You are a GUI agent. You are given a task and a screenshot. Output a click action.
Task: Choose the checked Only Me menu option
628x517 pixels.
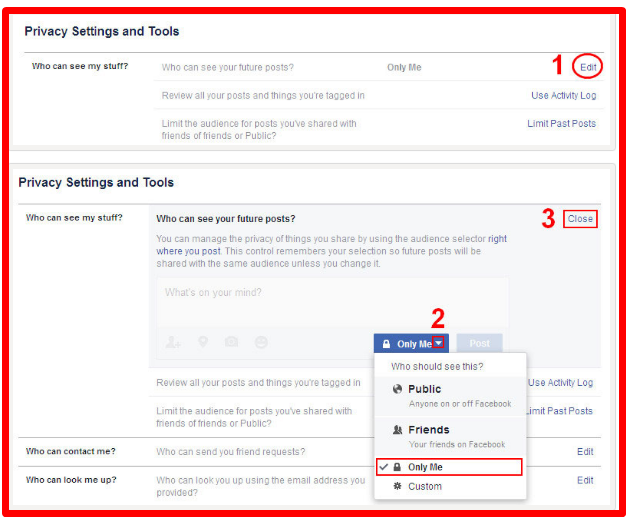coord(449,467)
